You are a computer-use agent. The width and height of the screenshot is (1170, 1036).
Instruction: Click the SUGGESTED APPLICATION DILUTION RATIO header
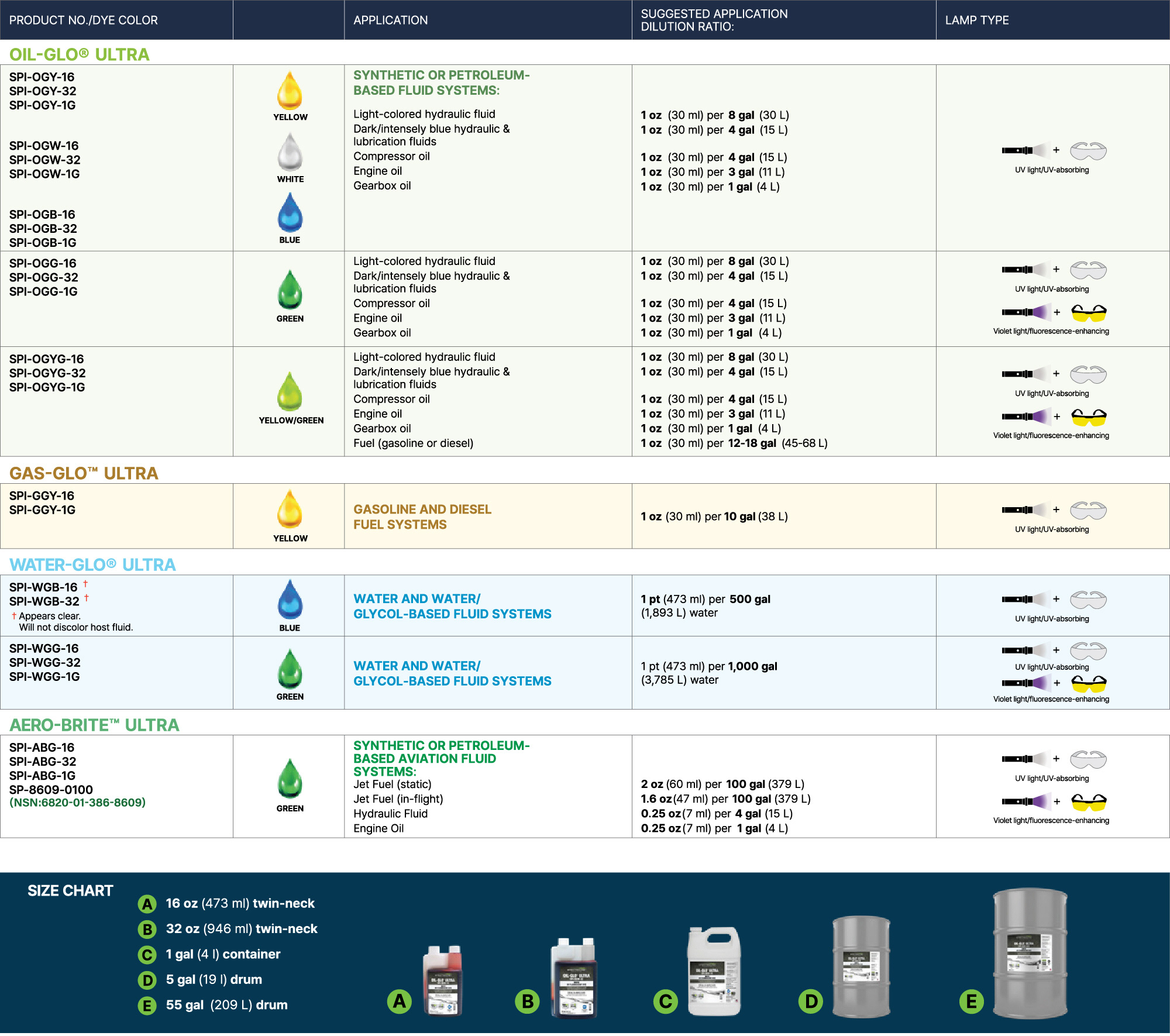(714, 20)
